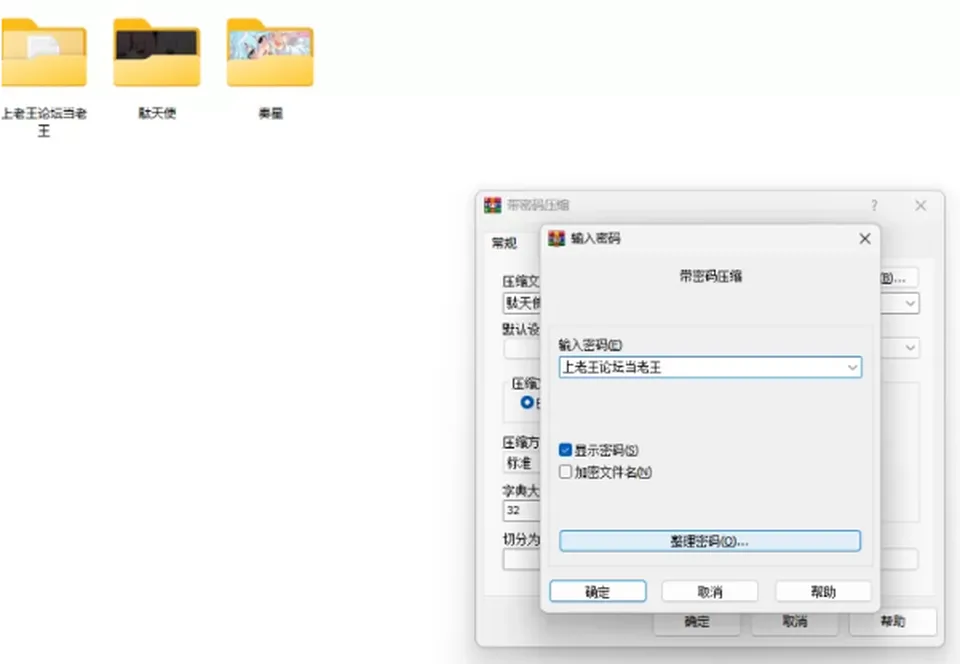Select the blue radio button in background window
The width and height of the screenshot is (960, 664).
pos(527,402)
